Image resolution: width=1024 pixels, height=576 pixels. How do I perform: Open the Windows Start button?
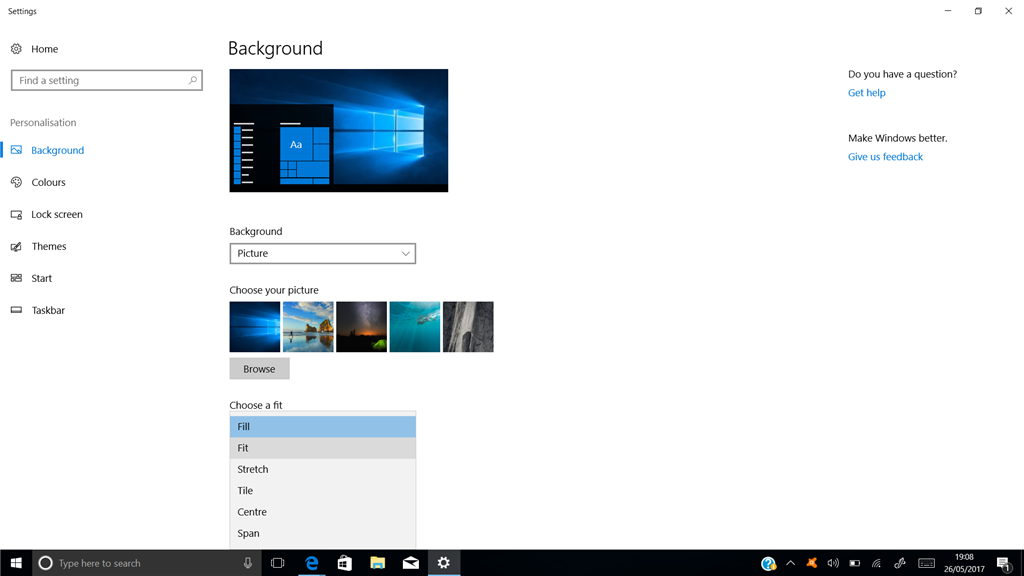pyautogui.click(x=16, y=563)
